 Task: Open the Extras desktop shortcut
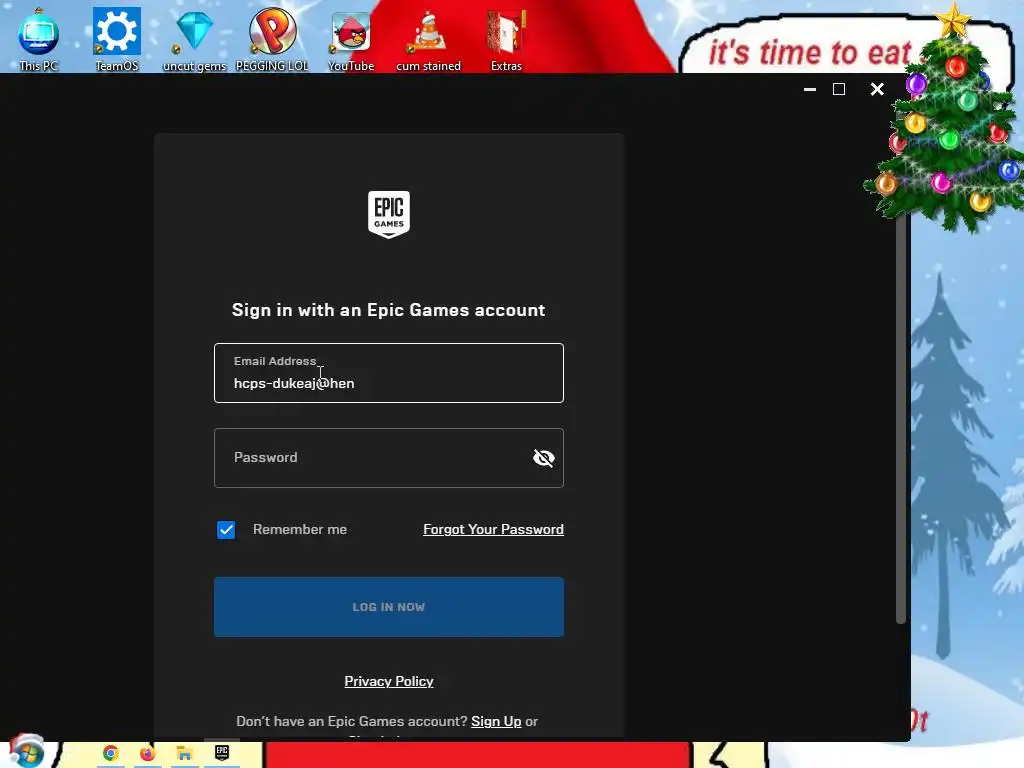click(x=506, y=38)
